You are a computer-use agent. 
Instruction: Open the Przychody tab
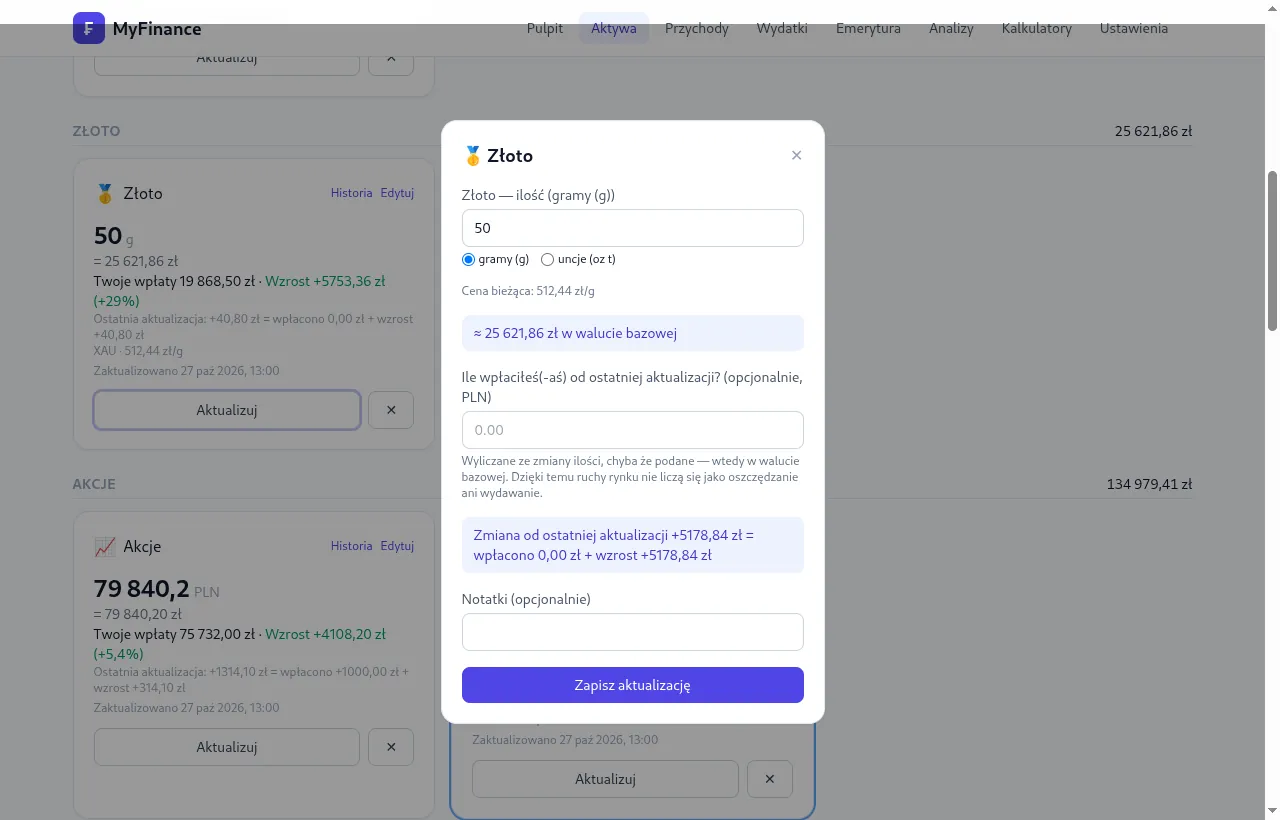[x=696, y=28]
